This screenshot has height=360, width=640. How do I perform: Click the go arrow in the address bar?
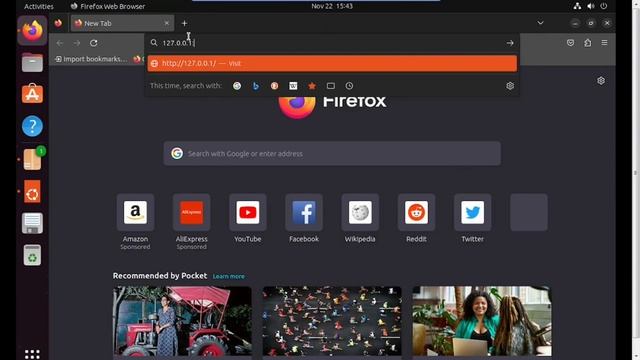coord(510,43)
